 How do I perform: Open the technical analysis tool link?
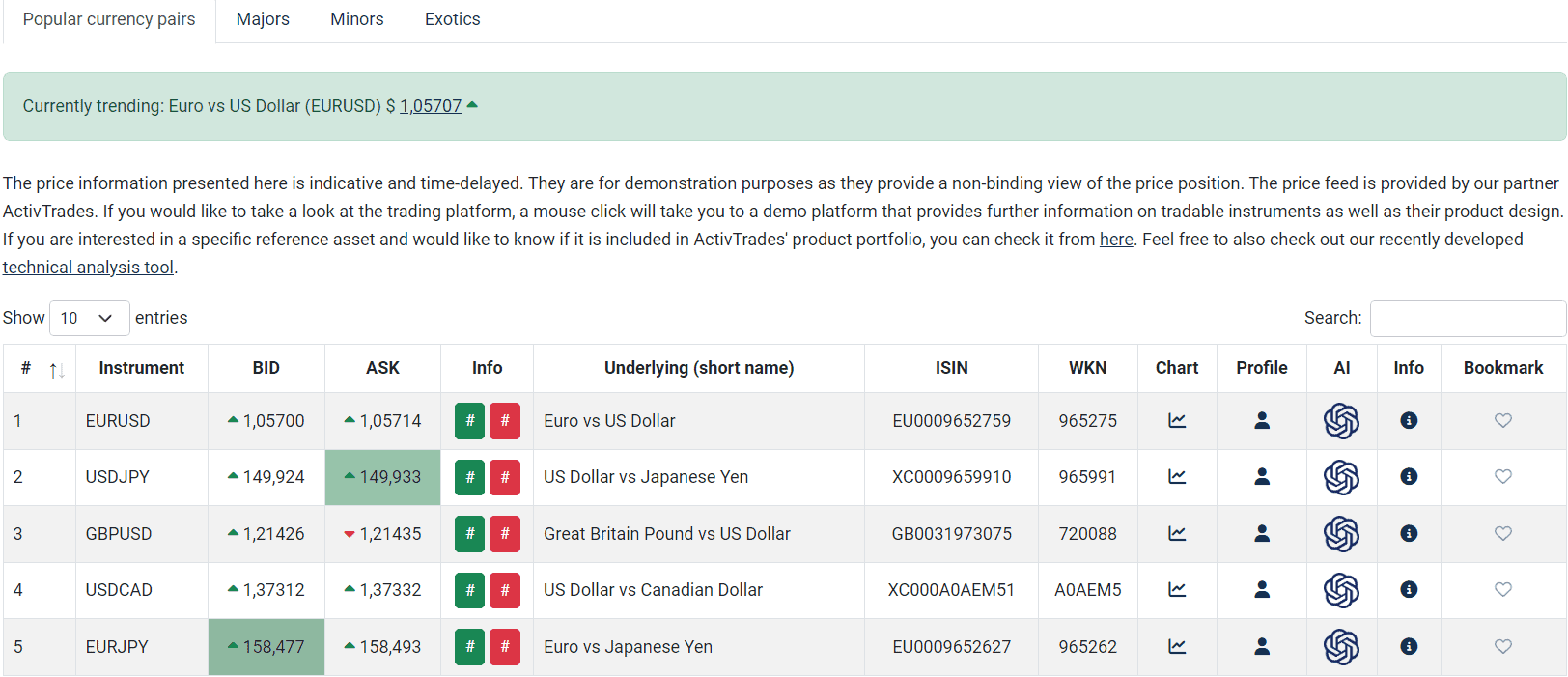[x=88, y=268]
